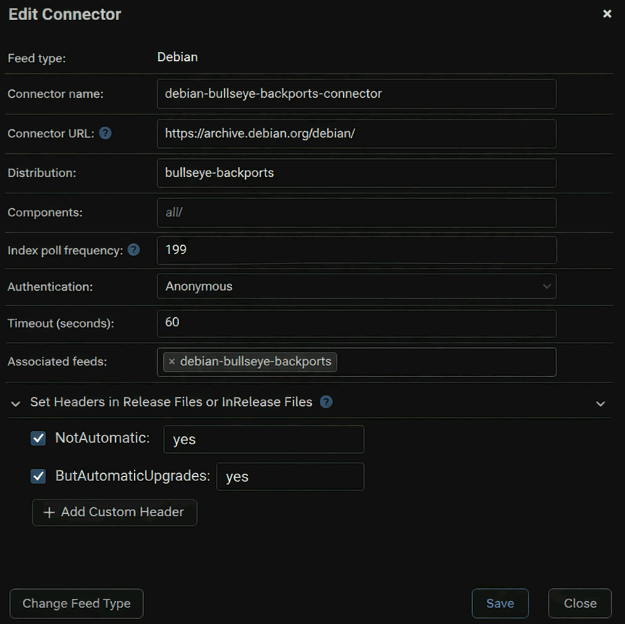Click the Change Feed Type button
The width and height of the screenshot is (625, 624).
(x=77, y=603)
